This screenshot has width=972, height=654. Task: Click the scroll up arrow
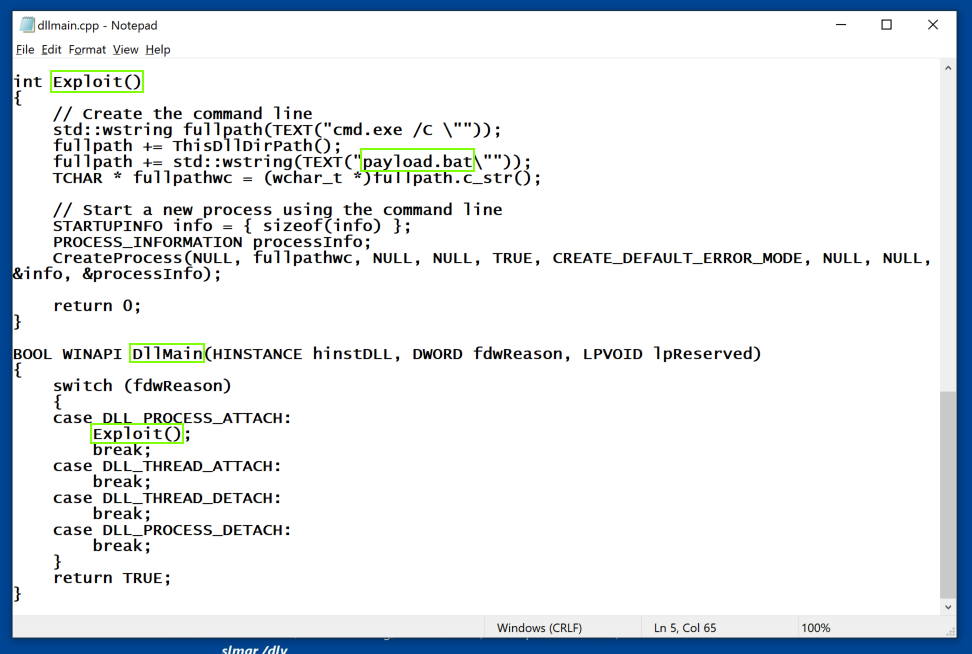point(948,68)
